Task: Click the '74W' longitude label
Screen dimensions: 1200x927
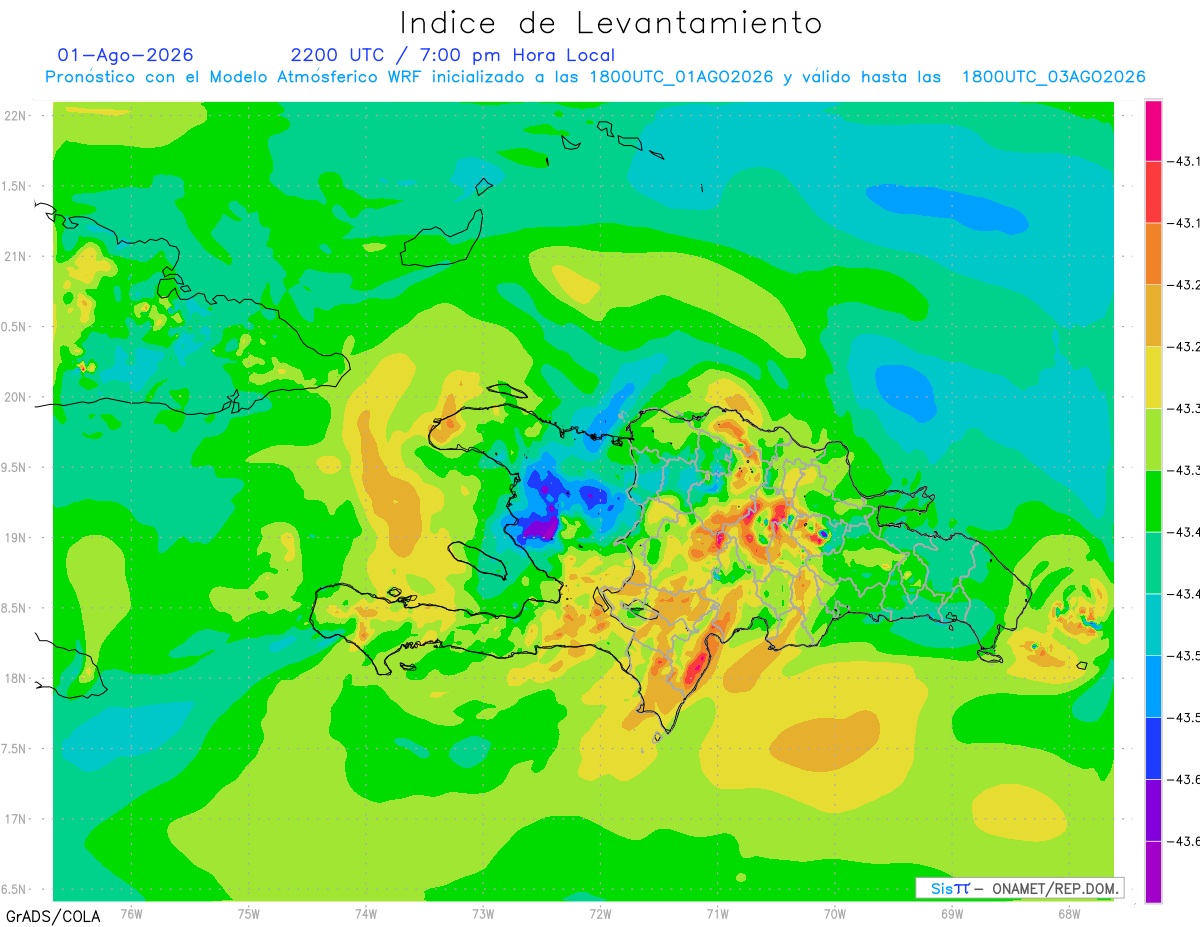Action: [x=366, y=913]
